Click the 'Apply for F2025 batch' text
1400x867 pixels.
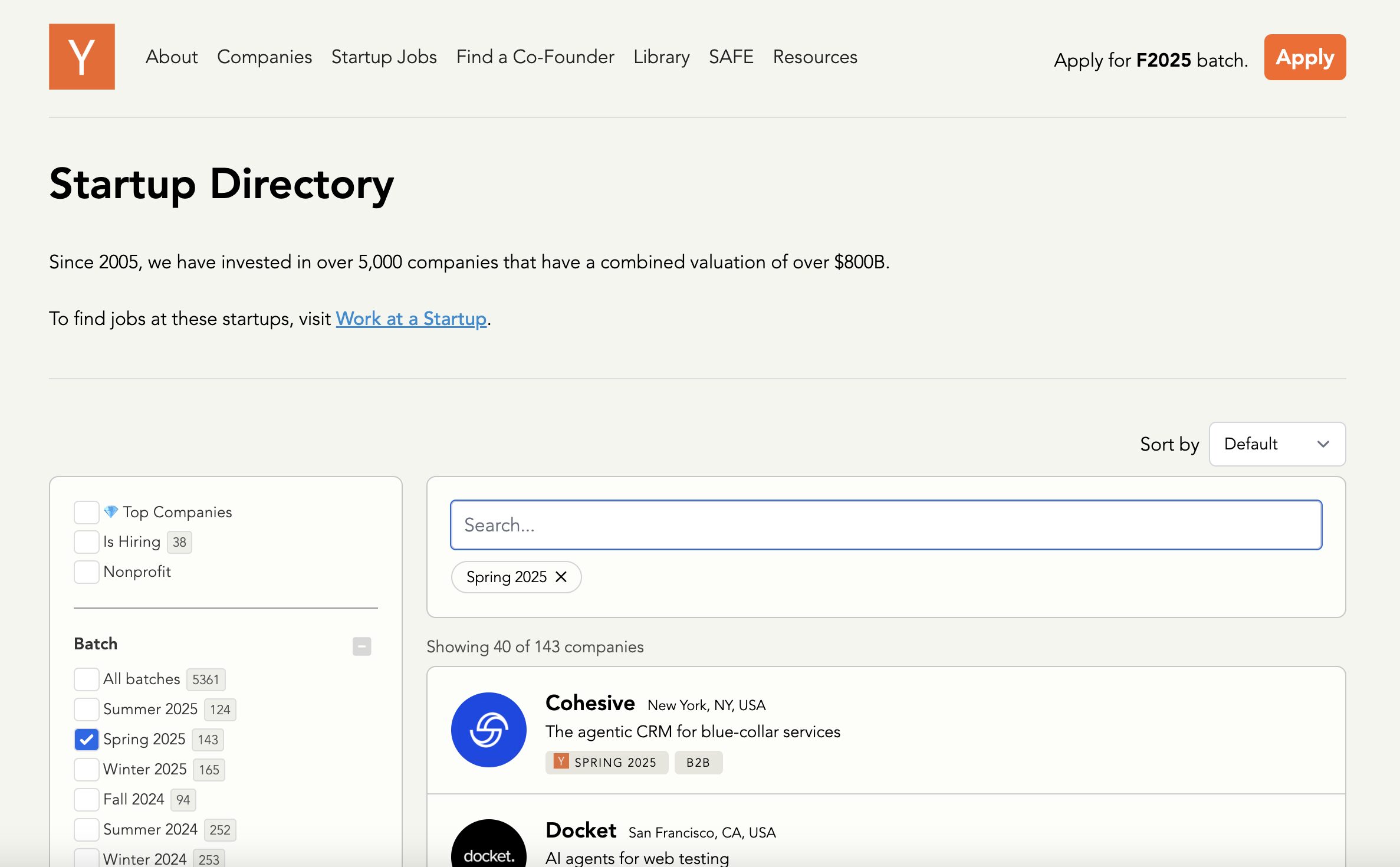point(1151,60)
